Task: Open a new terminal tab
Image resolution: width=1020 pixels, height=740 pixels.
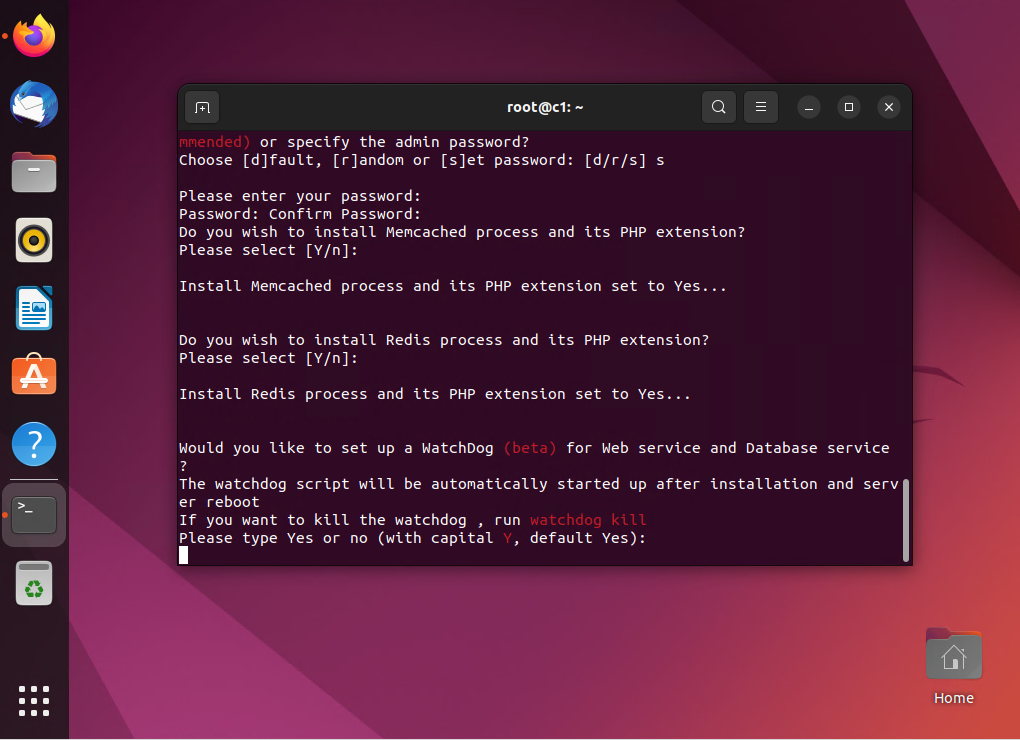Action: (x=202, y=107)
